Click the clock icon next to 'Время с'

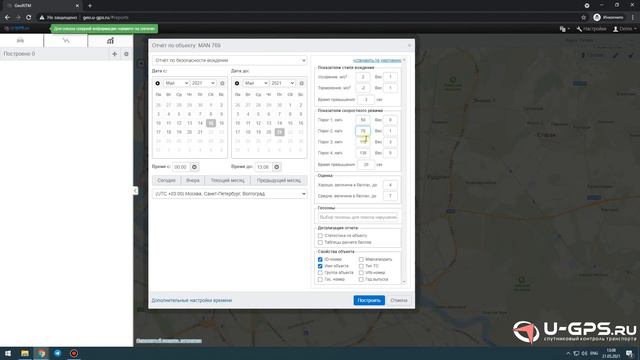tap(194, 167)
